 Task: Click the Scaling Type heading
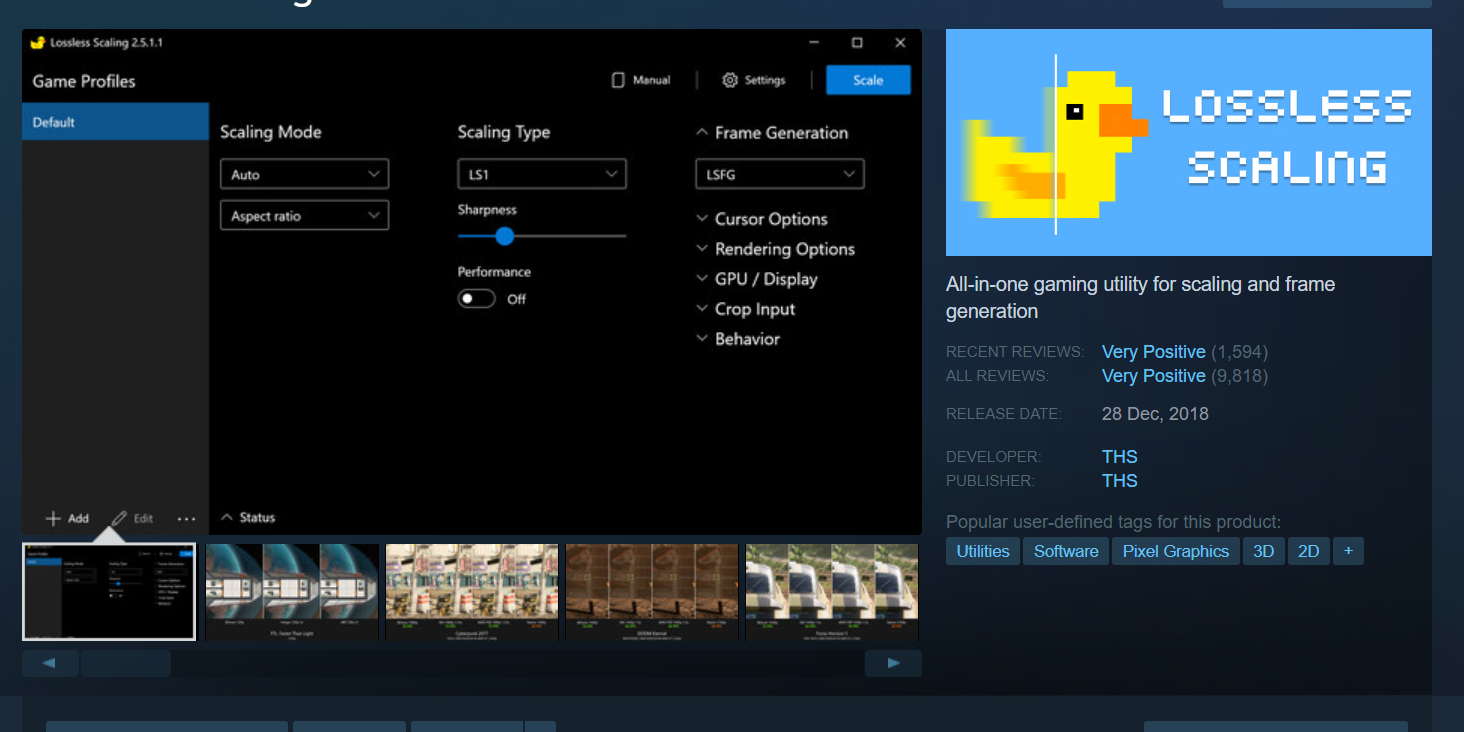[504, 132]
